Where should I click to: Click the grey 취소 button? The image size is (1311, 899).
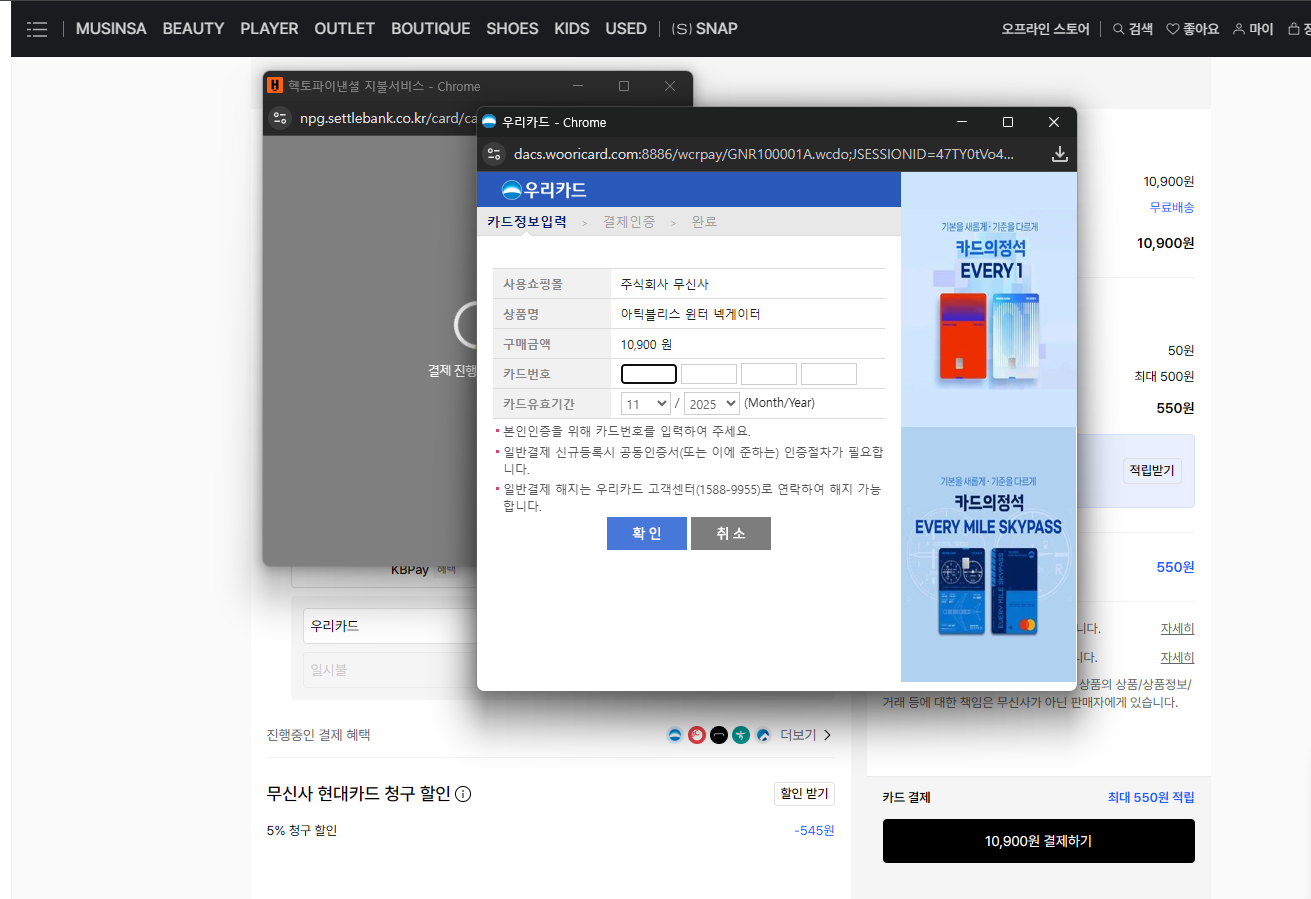[x=731, y=533]
